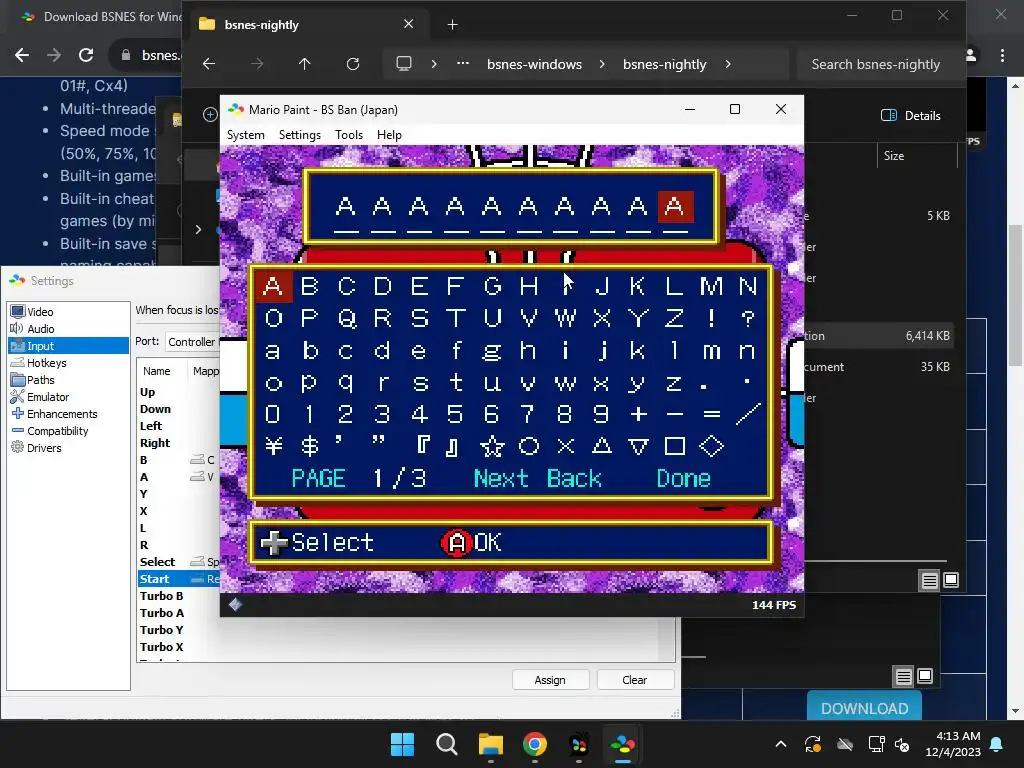Open File Explorer from taskbar

coord(490,744)
